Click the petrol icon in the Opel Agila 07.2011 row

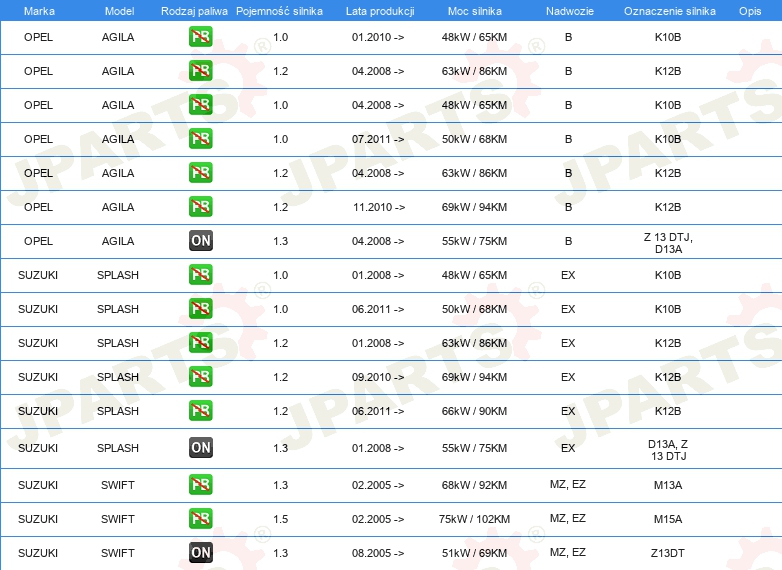click(200, 139)
